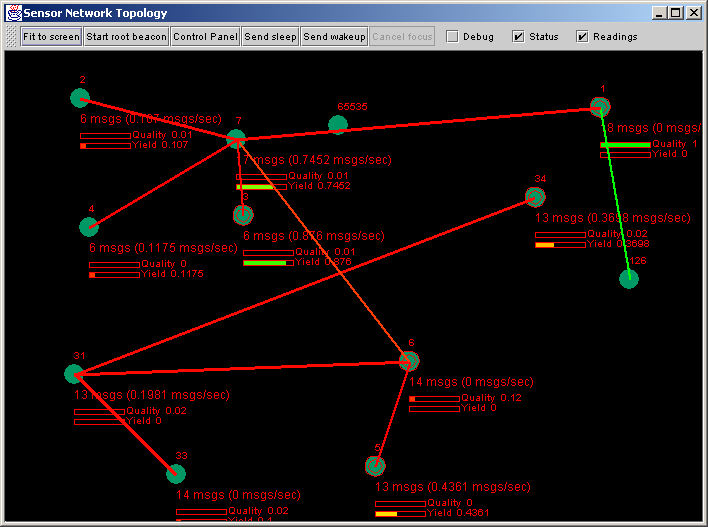Click node 65535 green circle
Screen dimensions: 708x527
(338, 124)
